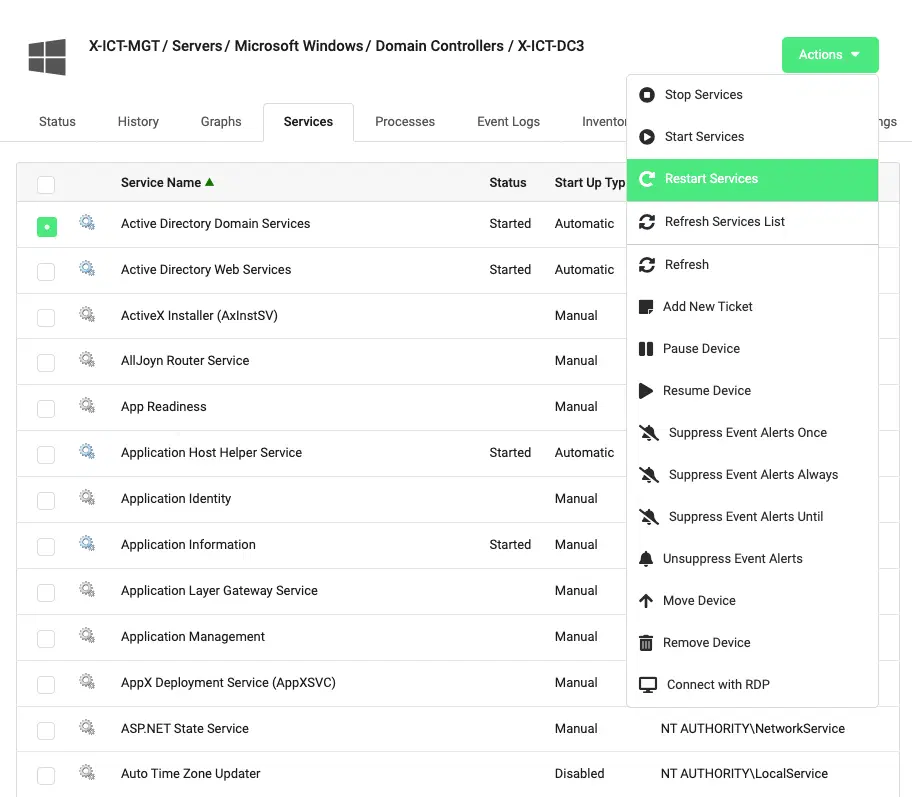Click the Resume Device triangle icon
The image size is (912, 797).
pos(646,390)
